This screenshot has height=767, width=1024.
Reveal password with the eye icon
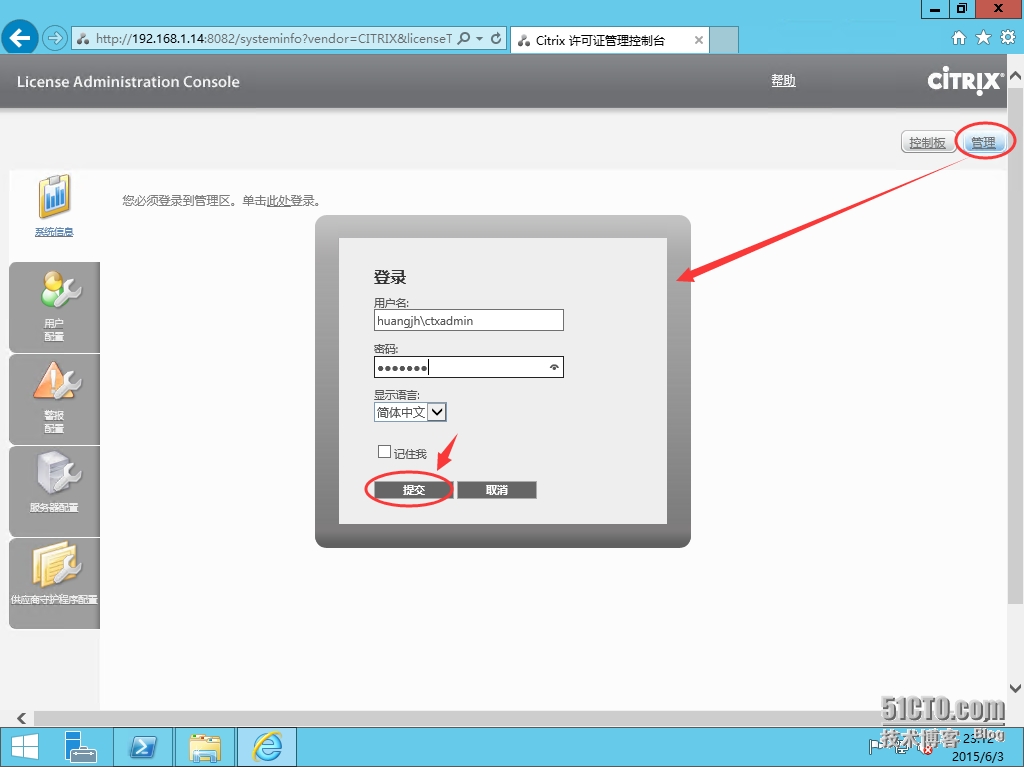tap(554, 367)
